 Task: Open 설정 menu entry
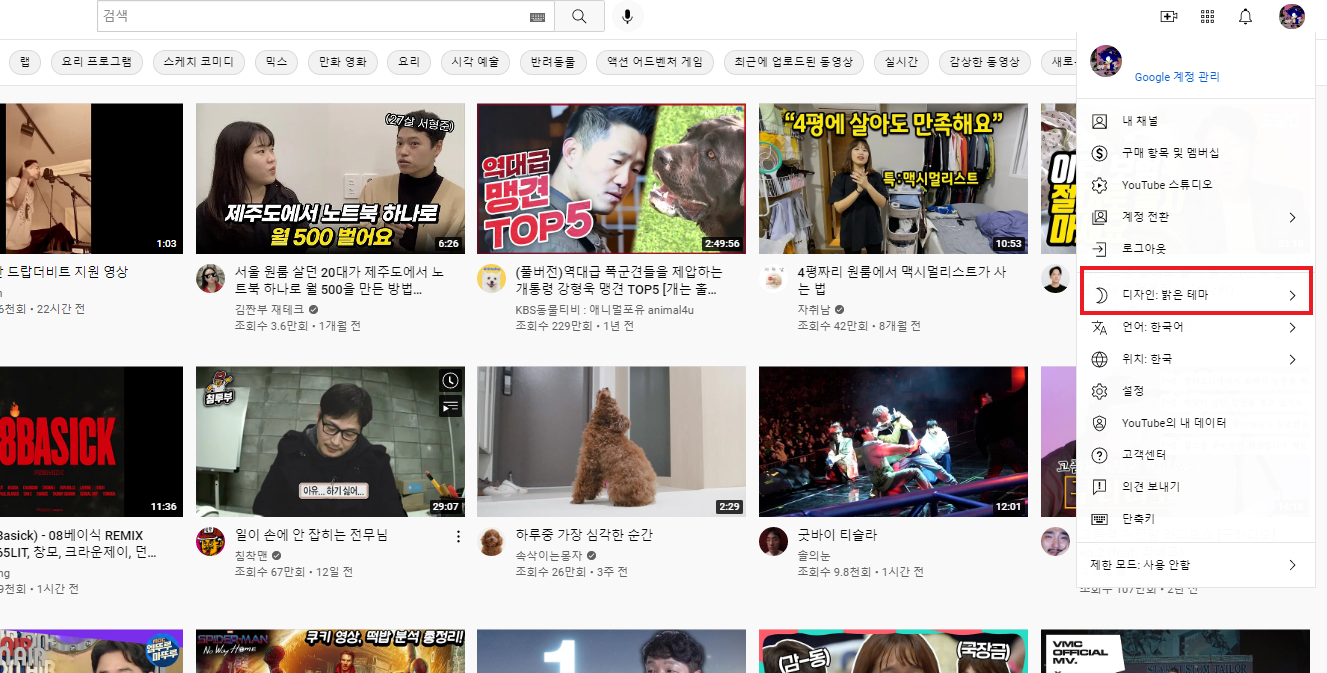pyautogui.click(x=1196, y=391)
